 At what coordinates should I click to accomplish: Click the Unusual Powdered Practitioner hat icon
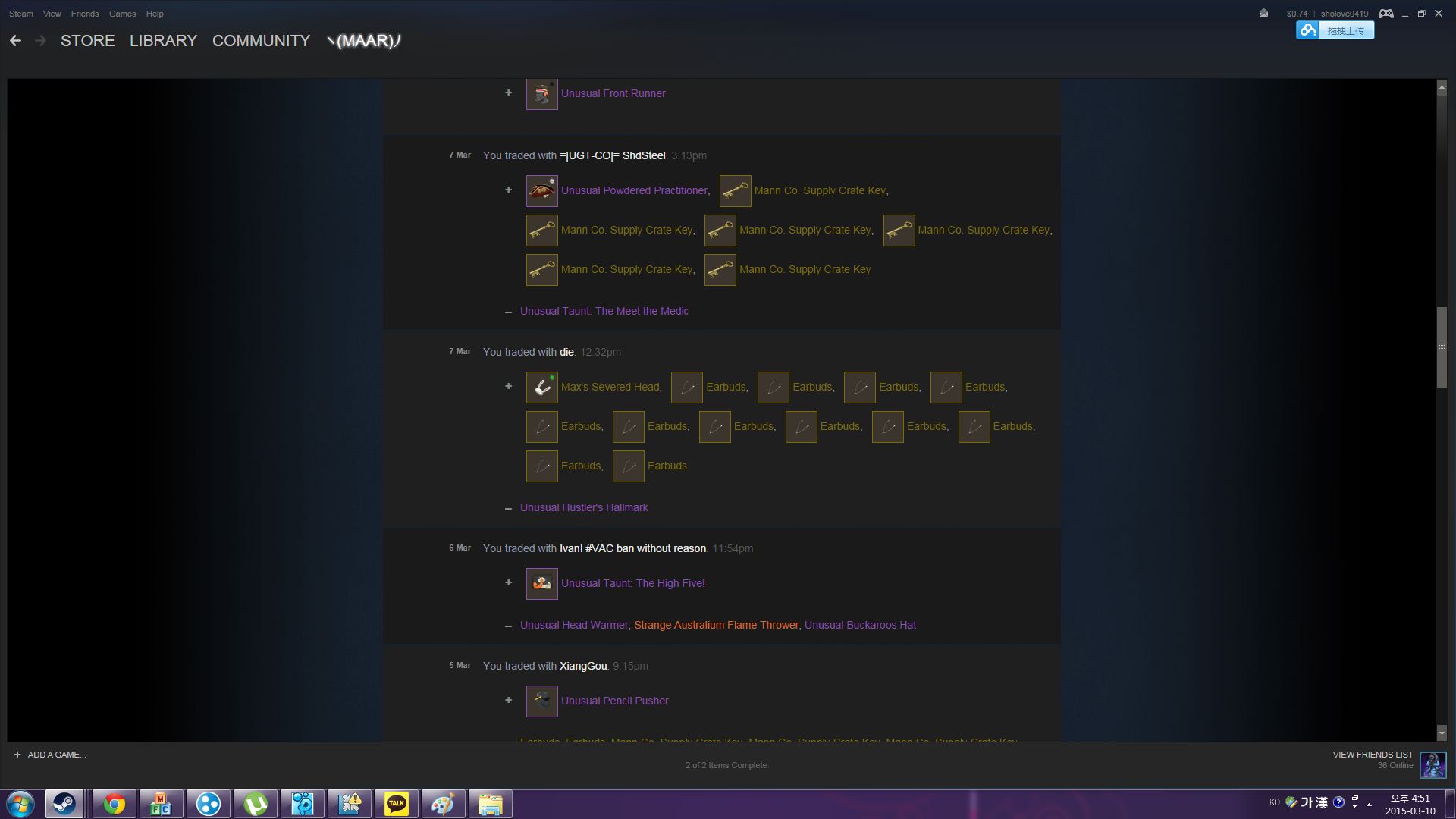pos(541,191)
